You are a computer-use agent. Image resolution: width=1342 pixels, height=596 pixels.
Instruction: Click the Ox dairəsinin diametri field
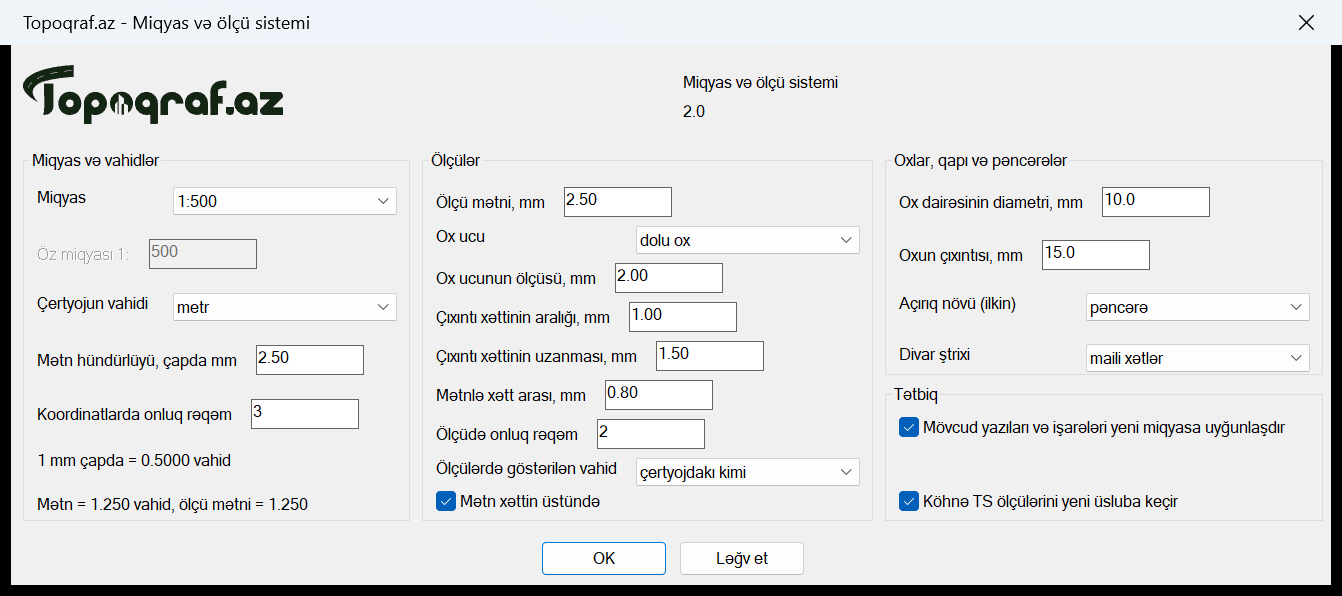tap(1156, 202)
